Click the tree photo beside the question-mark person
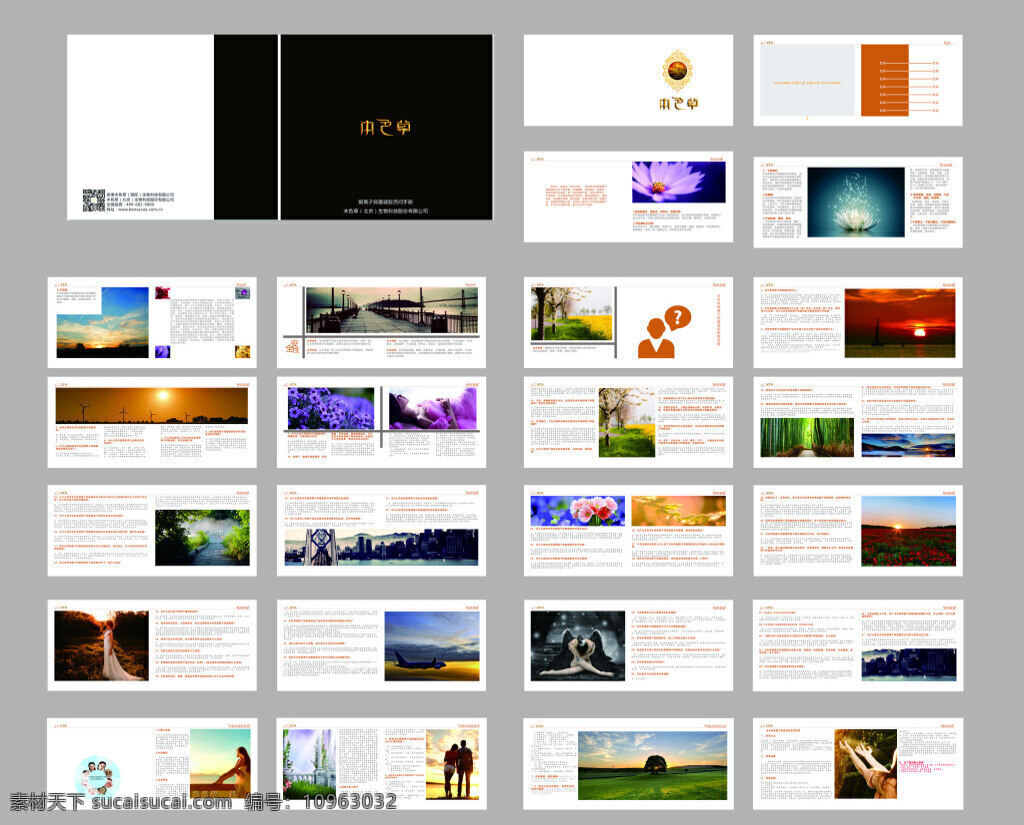 (x=572, y=314)
